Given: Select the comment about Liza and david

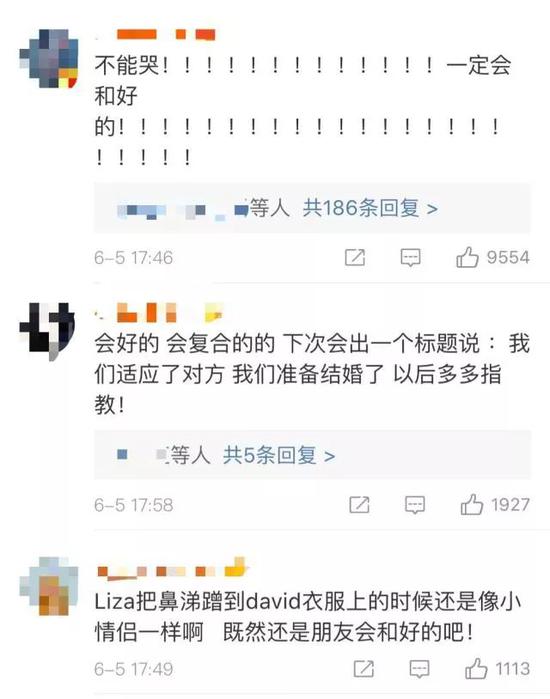Looking at the screenshot, I should tap(308, 617).
